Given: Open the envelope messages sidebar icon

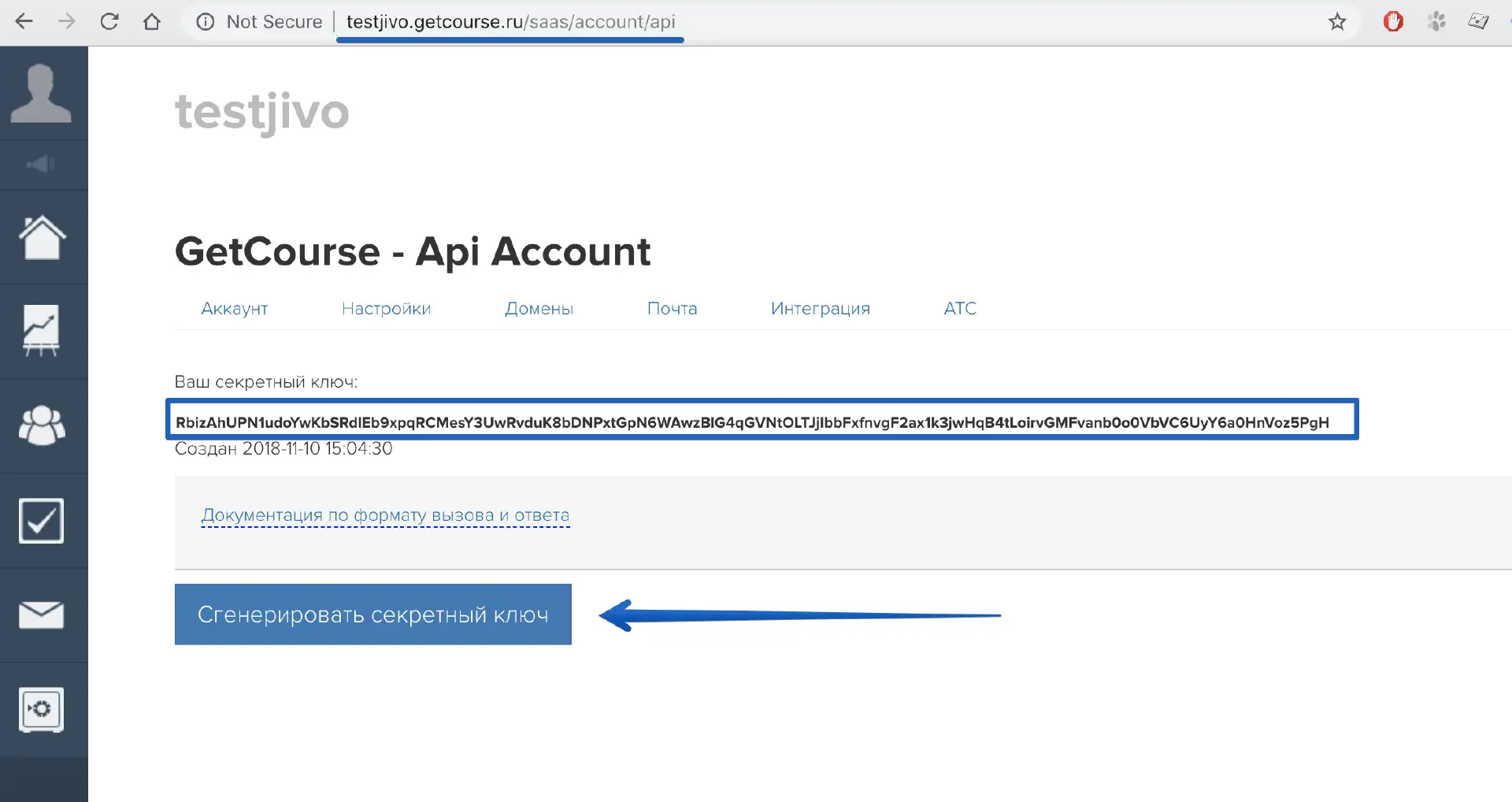Looking at the screenshot, I should pos(41,614).
